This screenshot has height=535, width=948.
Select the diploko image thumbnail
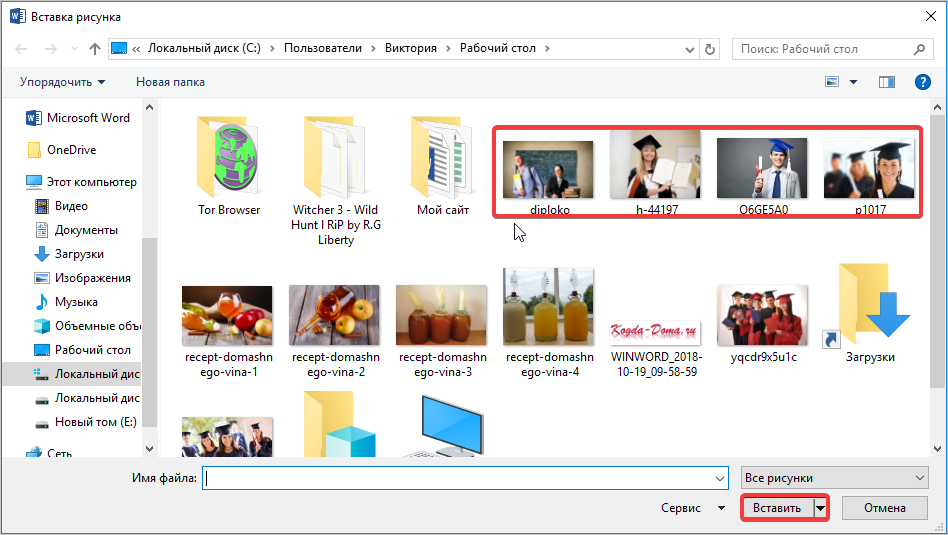click(548, 171)
